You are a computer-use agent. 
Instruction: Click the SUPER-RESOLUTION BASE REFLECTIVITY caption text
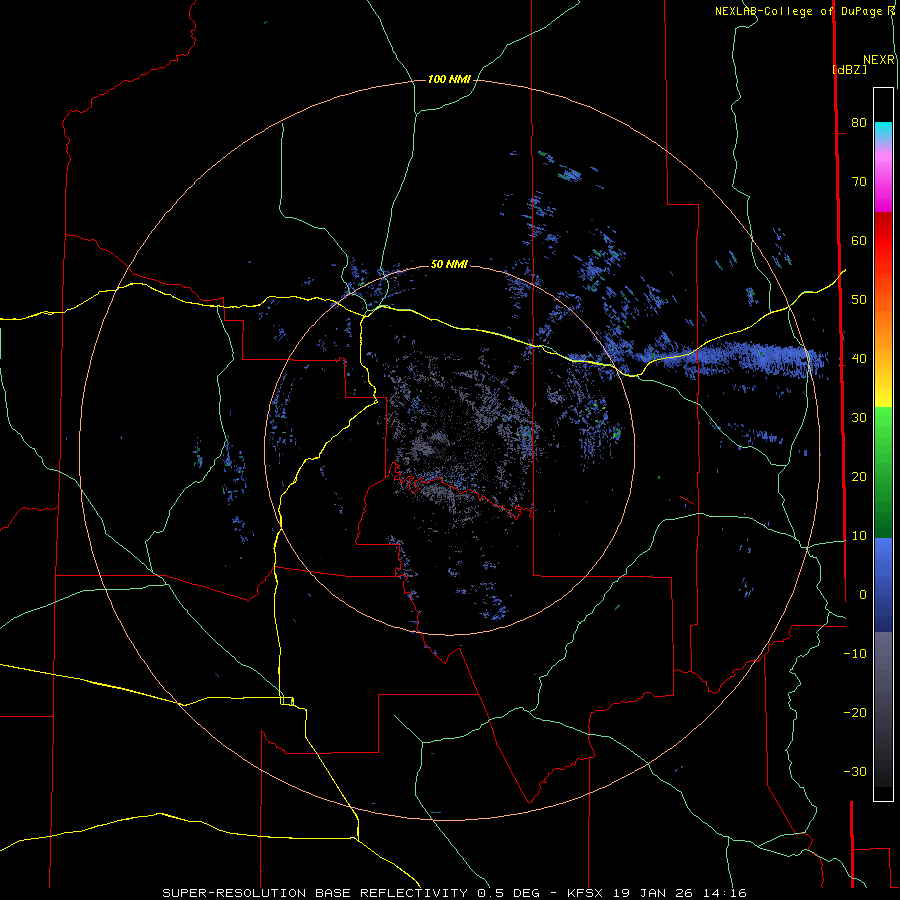pyautogui.click(x=315, y=893)
